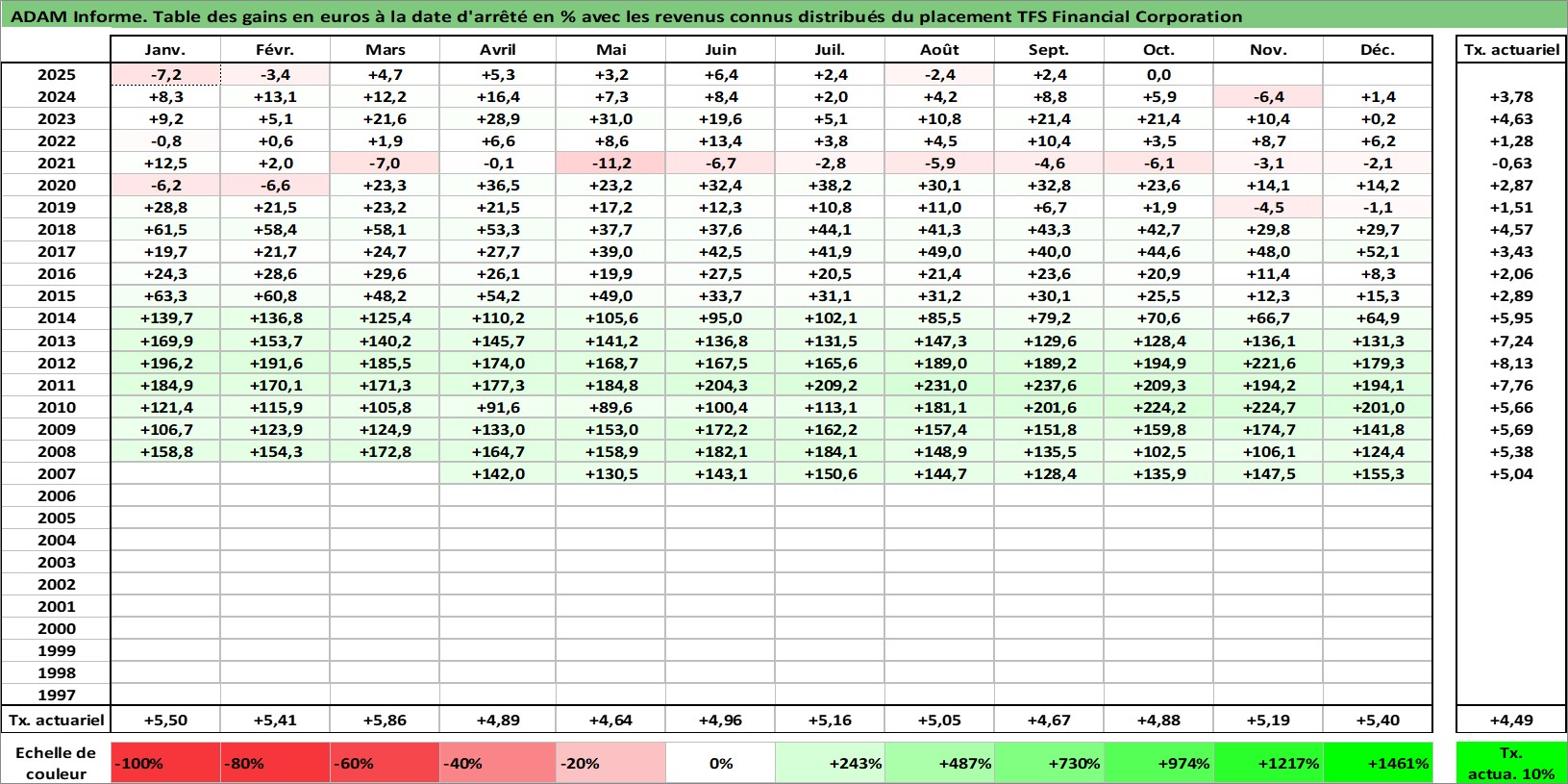Select the +38,2 cell in Juil. 2020

[830, 185]
